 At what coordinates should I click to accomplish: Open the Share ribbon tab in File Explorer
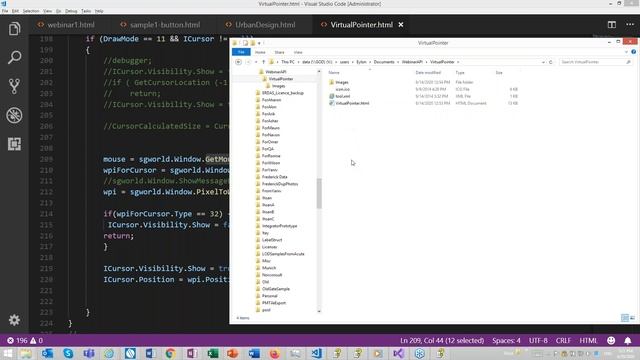(x=279, y=52)
